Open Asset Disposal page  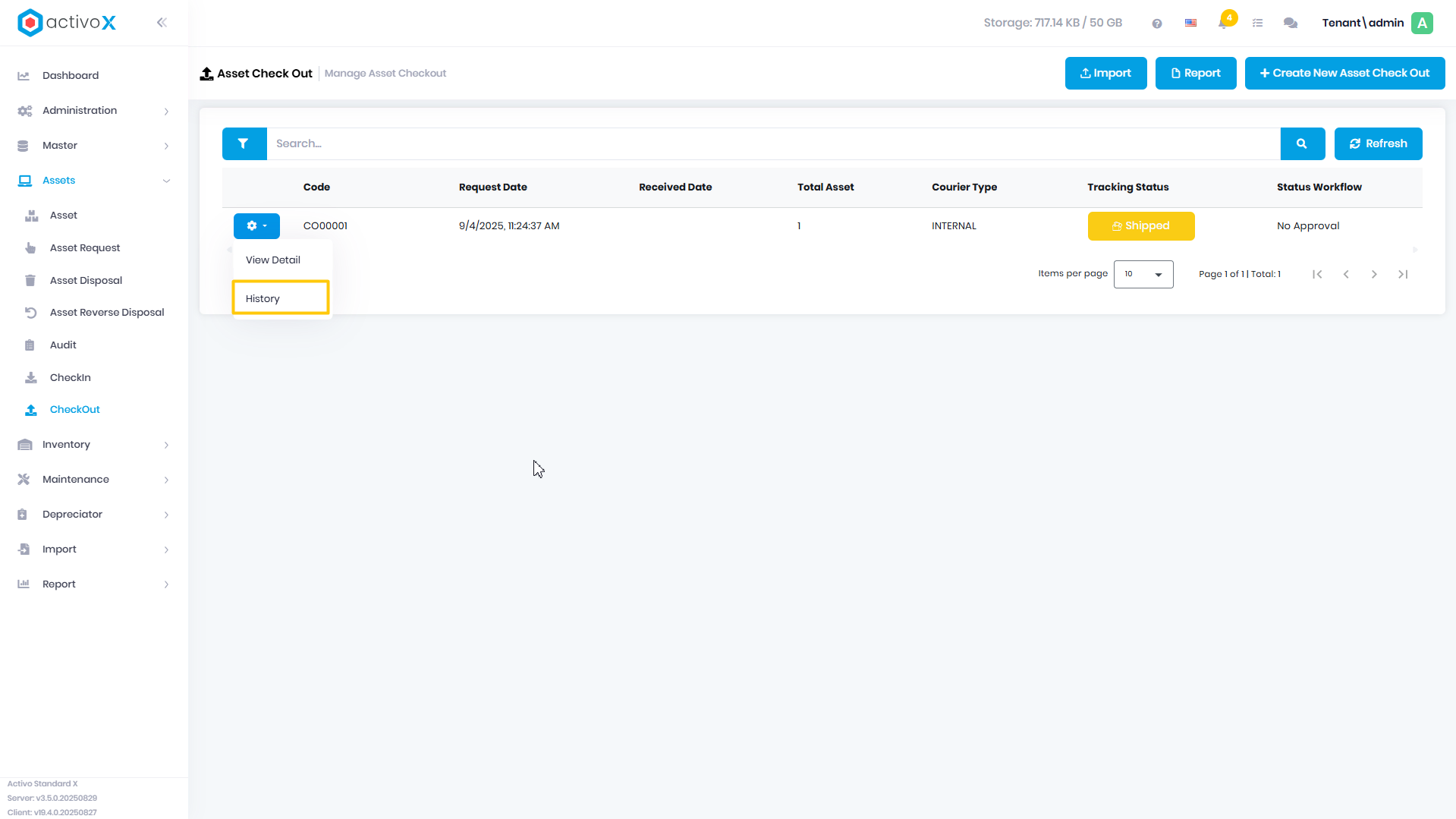[x=86, y=281]
